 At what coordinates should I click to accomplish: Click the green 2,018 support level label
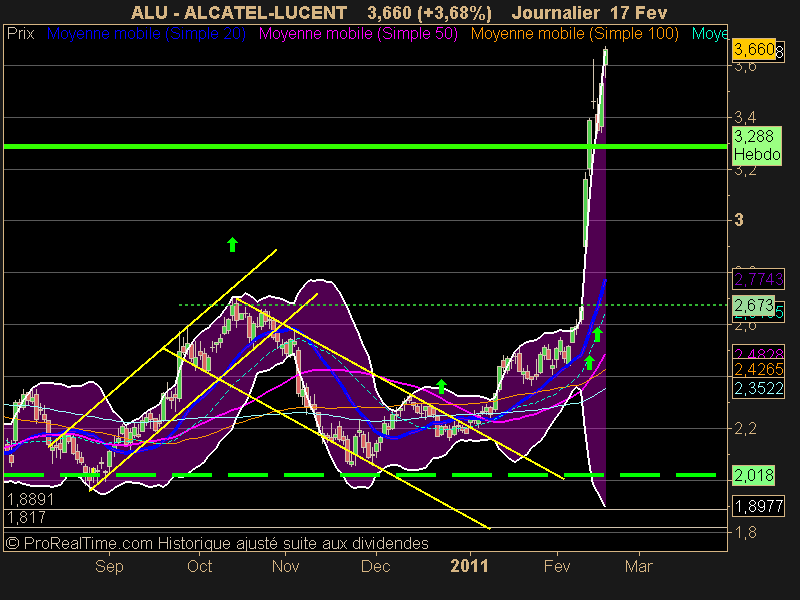pos(754,476)
